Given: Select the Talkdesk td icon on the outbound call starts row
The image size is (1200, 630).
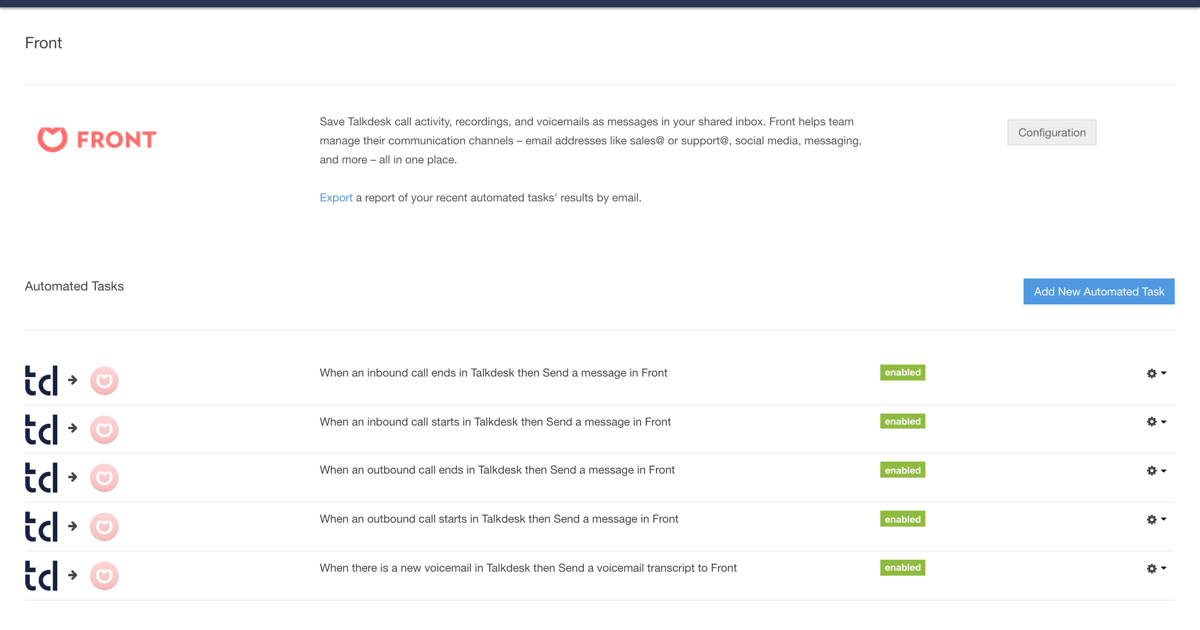Looking at the screenshot, I should point(39,527).
